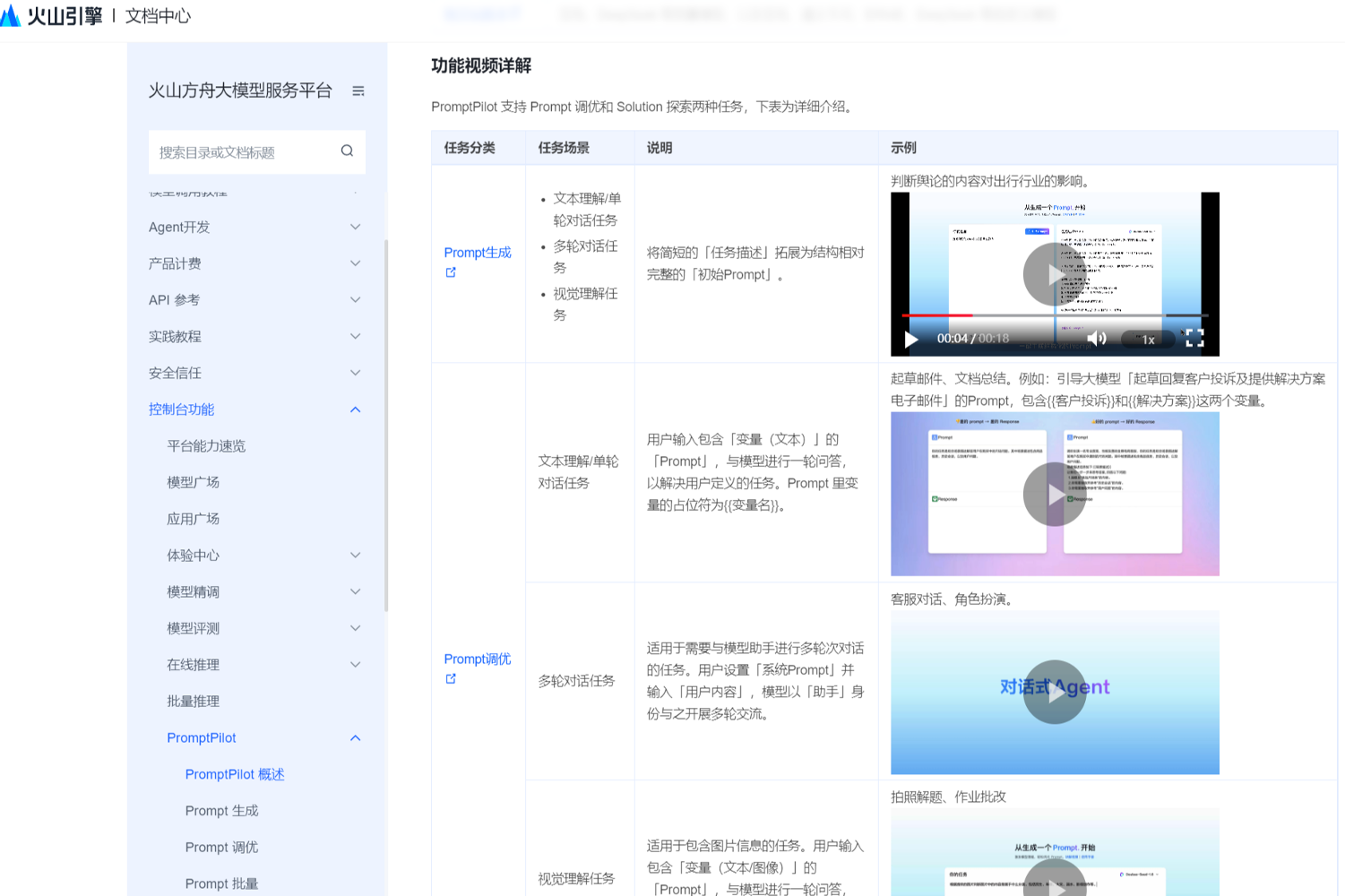Play the 对话式Agent demo video
This screenshot has width=1345, height=896.
point(1055,692)
